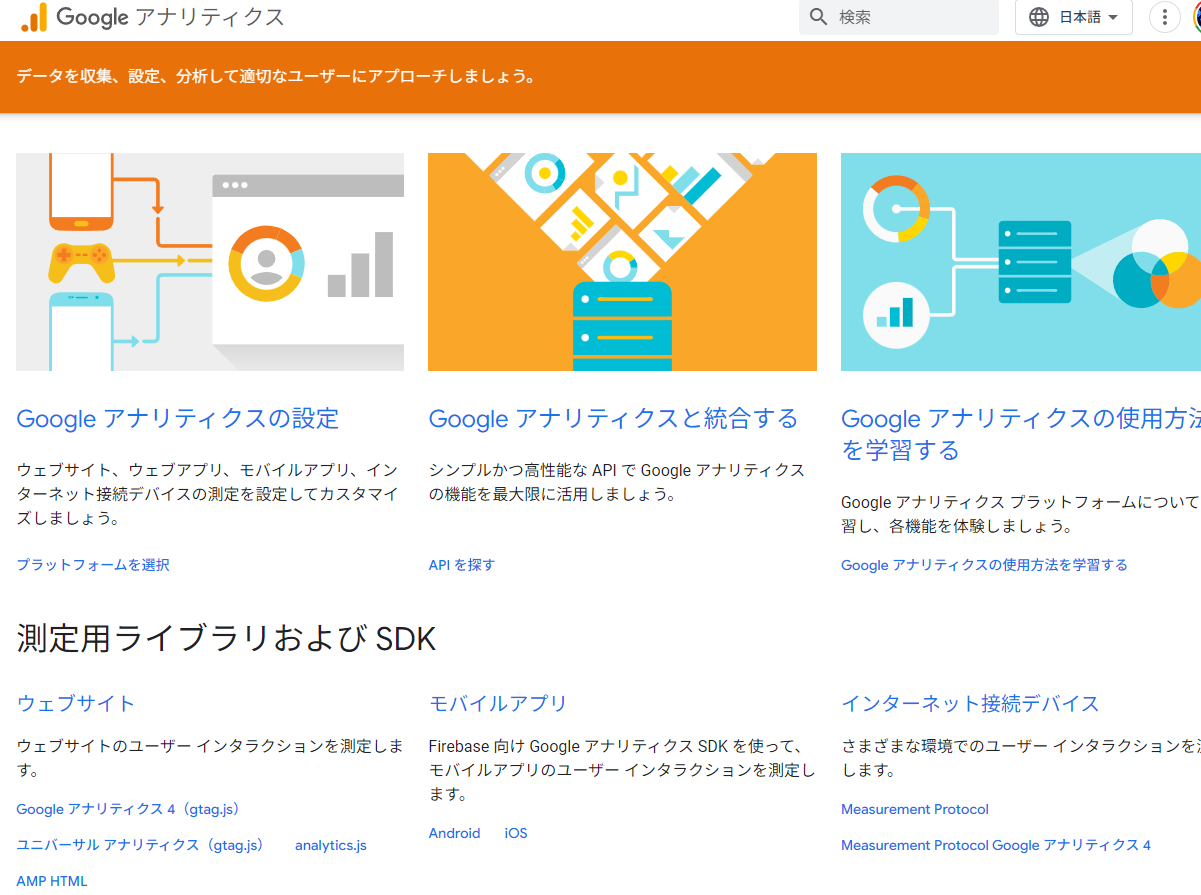Click the small Google アナリティクスの使用方法を学習する link
The height and width of the screenshot is (895, 1201).
[x=984, y=565]
